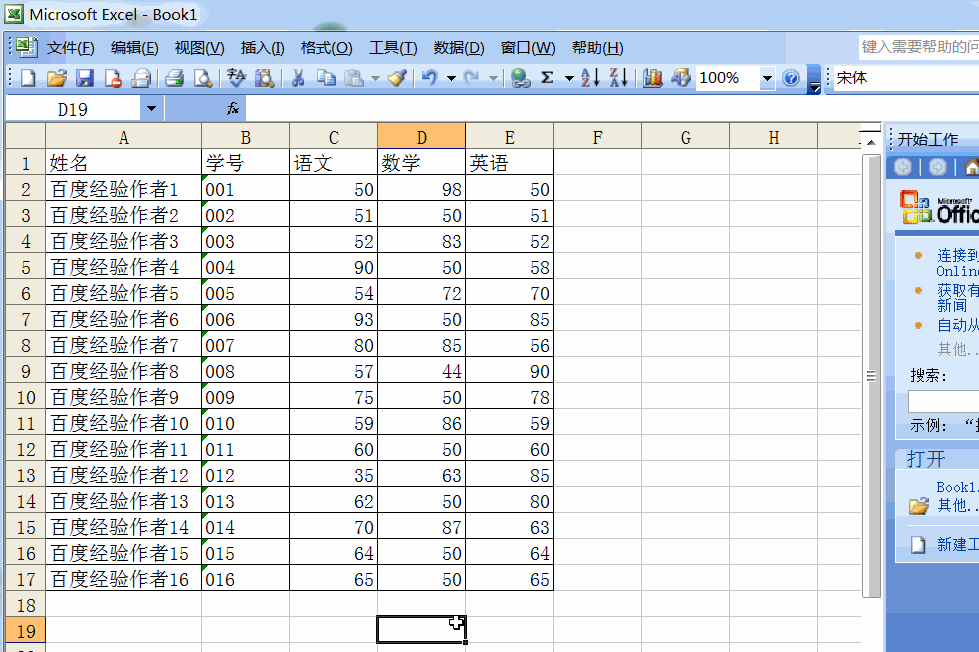Select the 数学 header cell
The height and width of the screenshot is (652, 979).
pyautogui.click(x=421, y=162)
